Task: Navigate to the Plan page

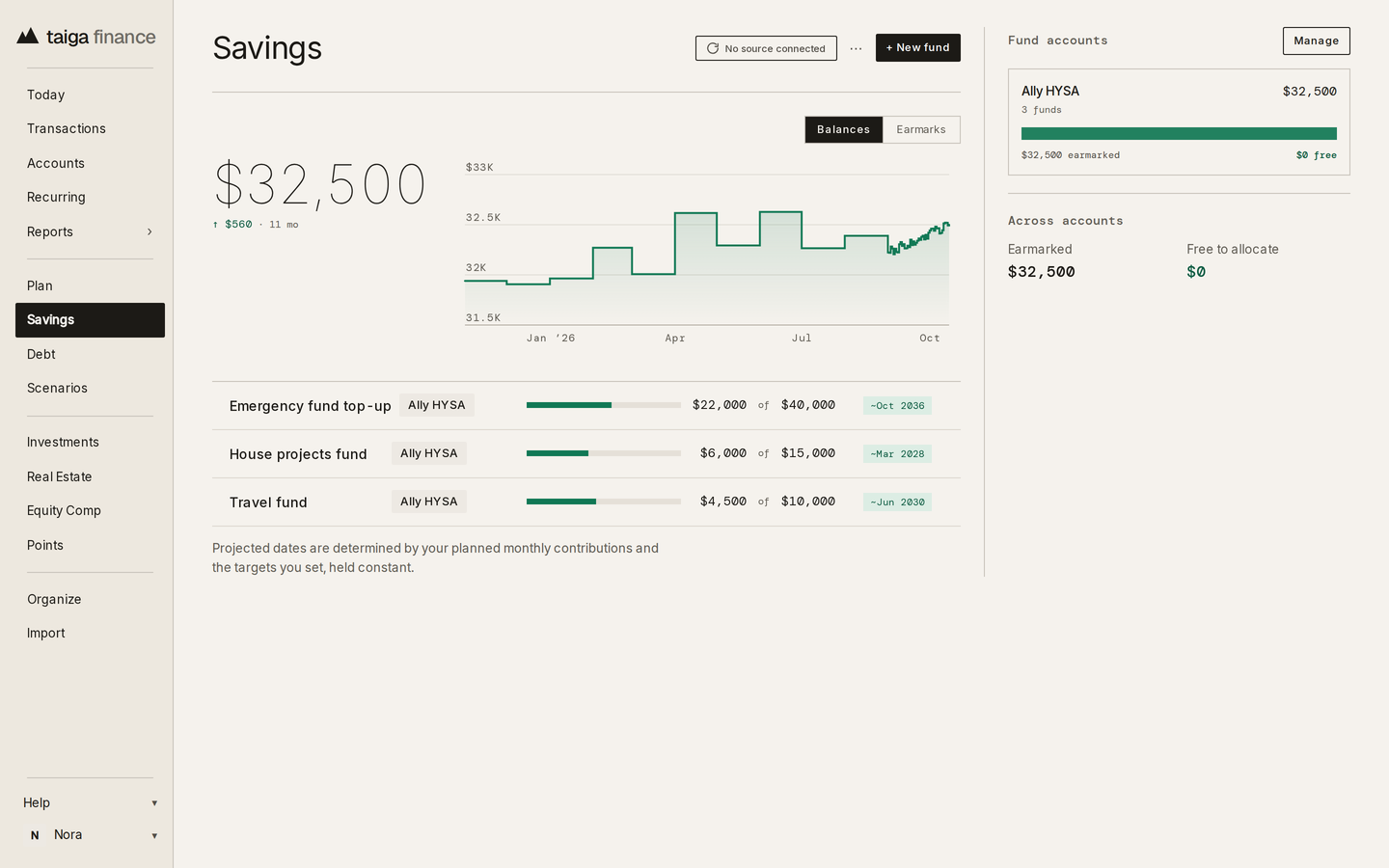Action: [x=90, y=285]
